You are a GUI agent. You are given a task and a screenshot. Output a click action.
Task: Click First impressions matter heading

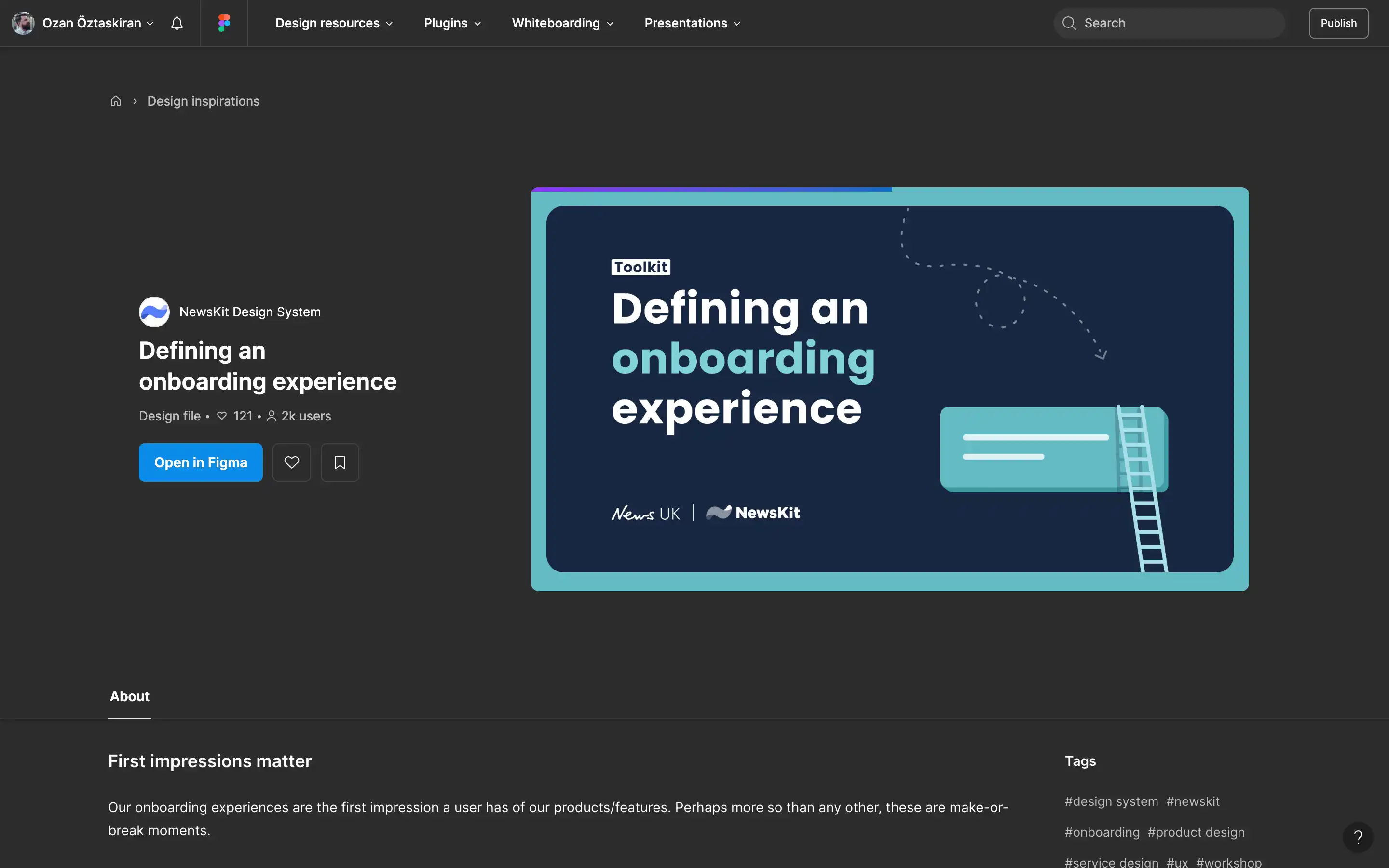pyautogui.click(x=210, y=761)
